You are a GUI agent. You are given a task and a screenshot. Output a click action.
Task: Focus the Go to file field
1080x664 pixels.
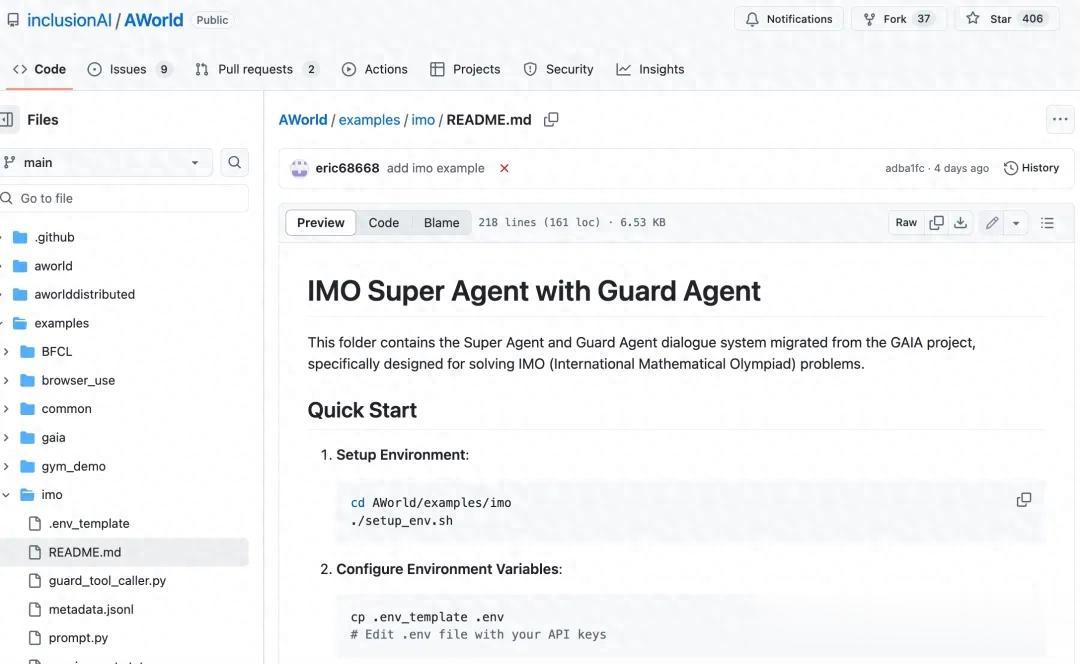click(x=127, y=198)
